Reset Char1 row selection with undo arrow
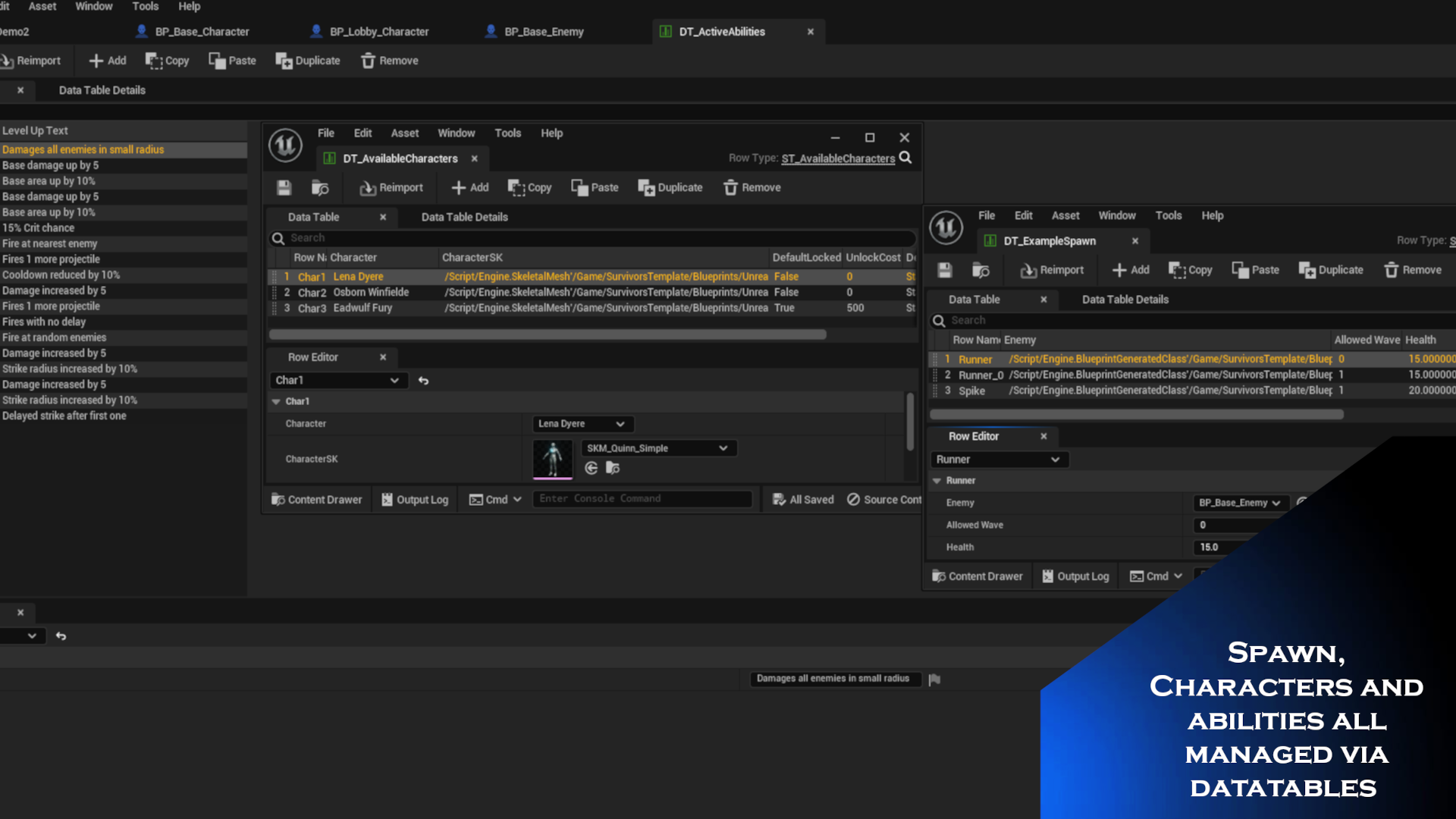This screenshot has width=1456, height=819. point(424,381)
